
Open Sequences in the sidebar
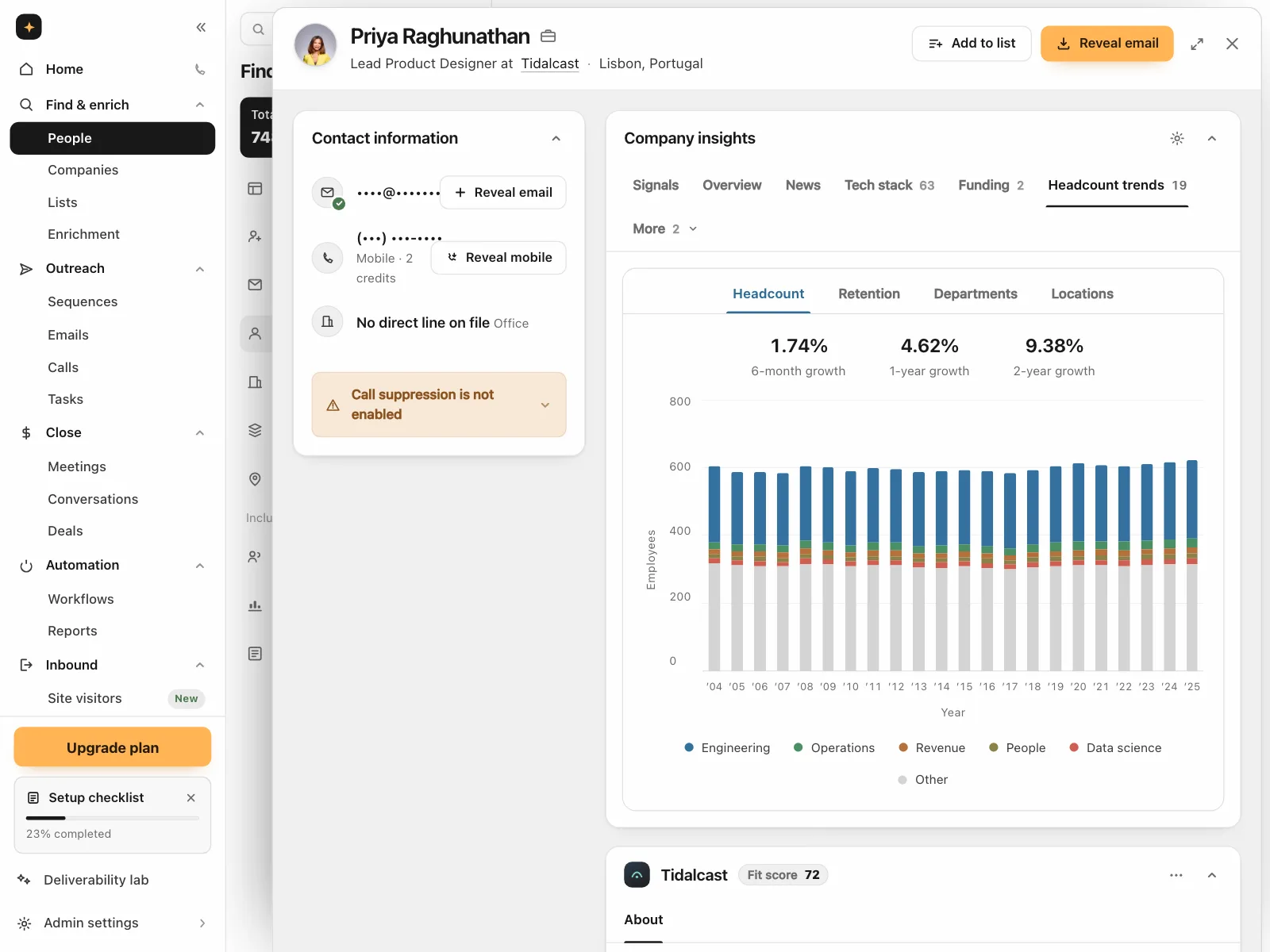[x=83, y=301]
